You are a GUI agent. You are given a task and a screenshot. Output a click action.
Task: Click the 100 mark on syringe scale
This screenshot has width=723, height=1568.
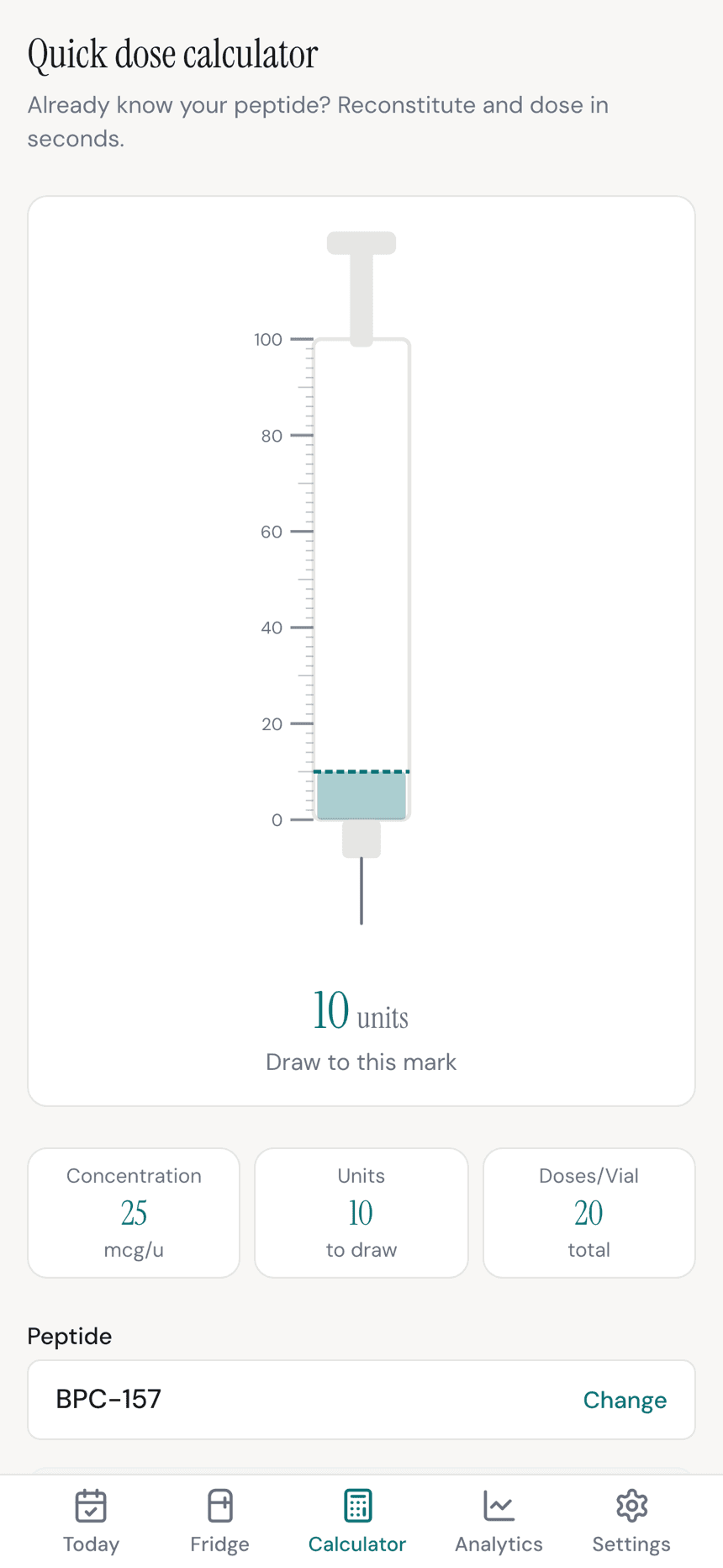click(x=268, y=340)
